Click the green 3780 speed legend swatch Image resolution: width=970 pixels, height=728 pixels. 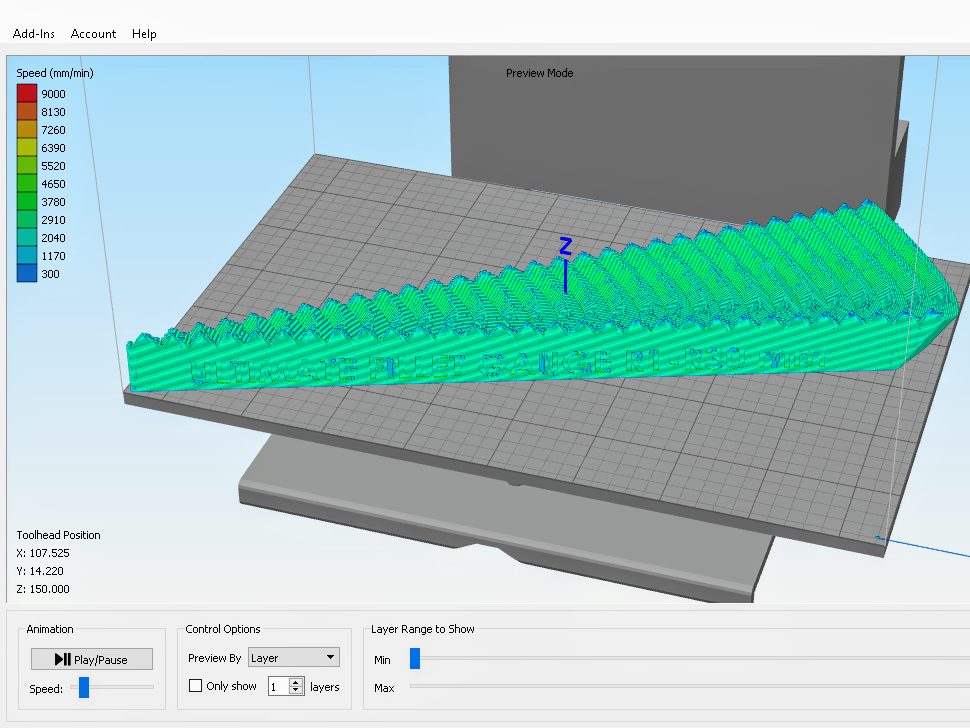pyautogui.click(x=27, y=201)
